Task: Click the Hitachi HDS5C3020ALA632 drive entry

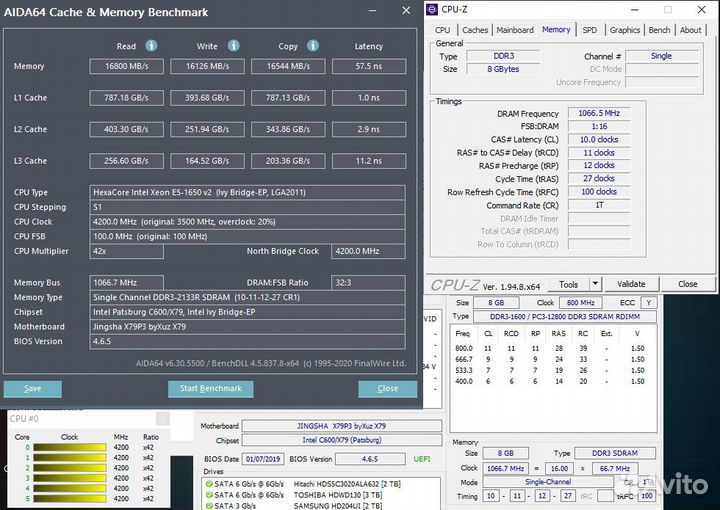Action: coord(303,484)
